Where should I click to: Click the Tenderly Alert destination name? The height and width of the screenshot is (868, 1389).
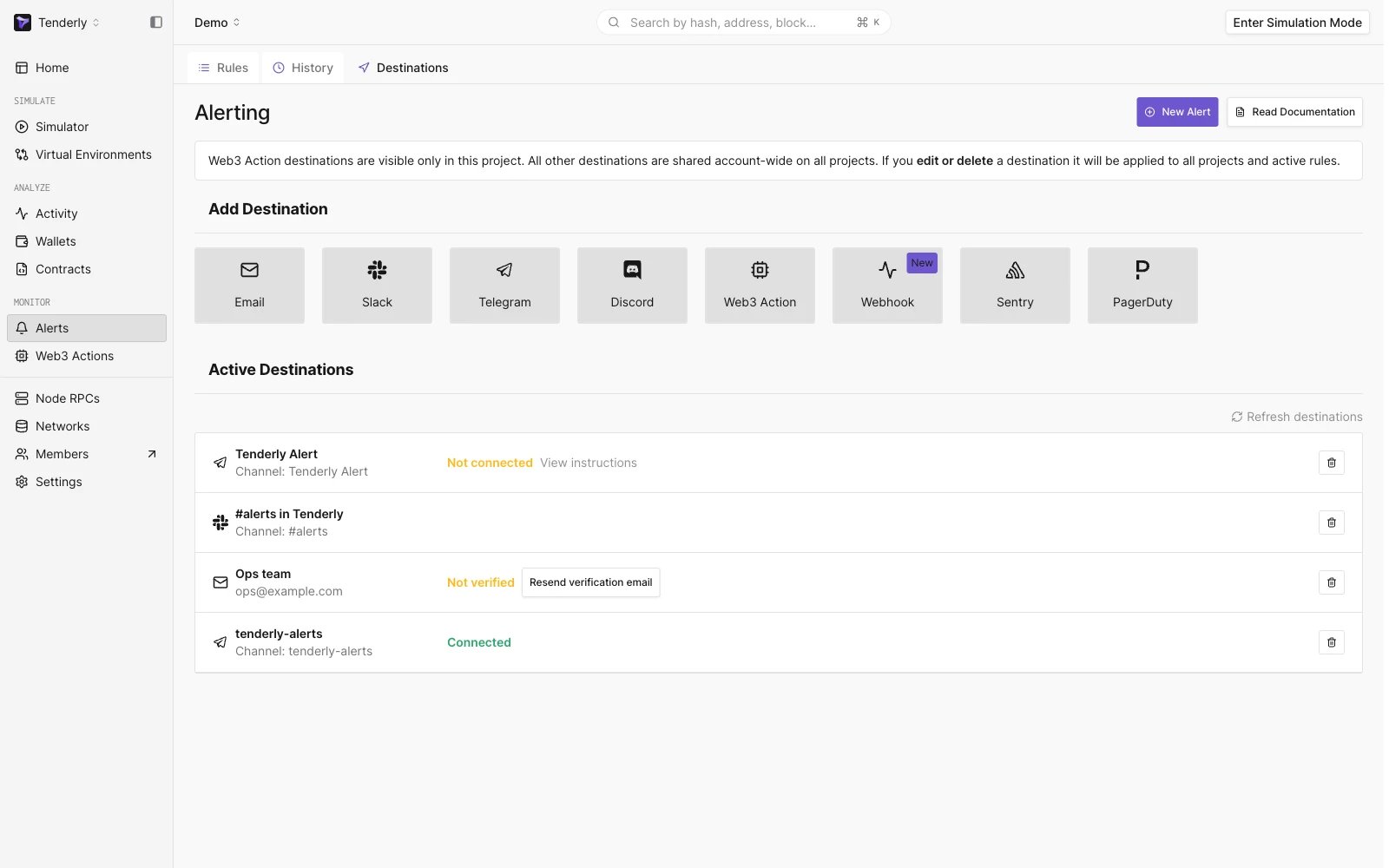tap(276, 454)
